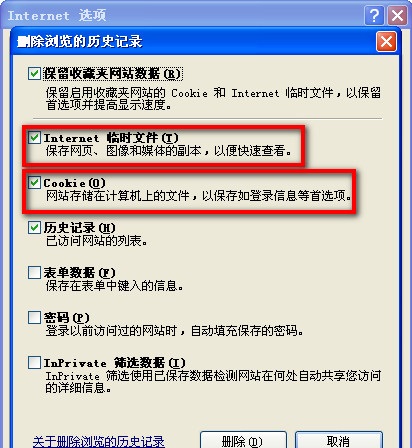The height and width of the screenshot is (448, 412).
Task: Enable the 表单数据 (F) checkbox
Action: [34, 273]
